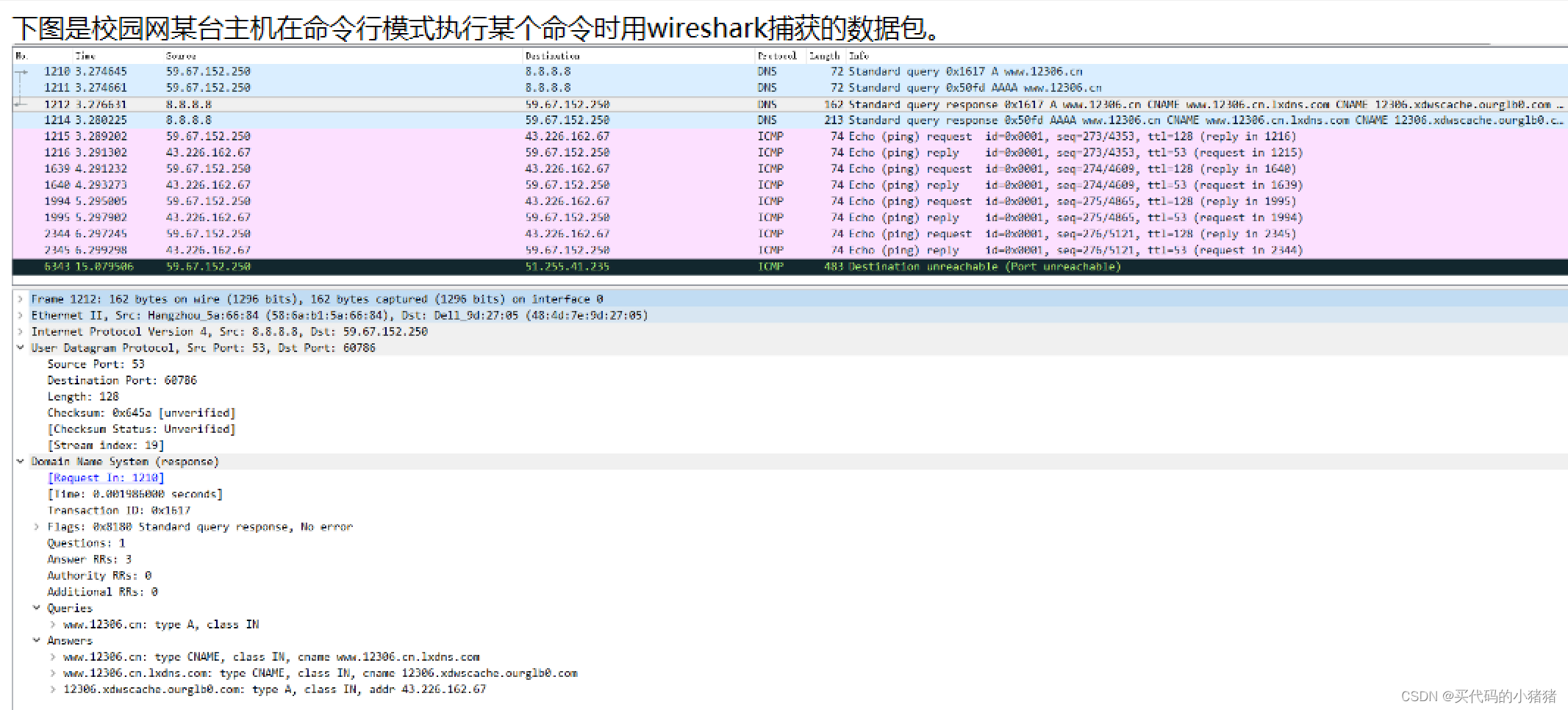This screenshot has height=710, width=1568.
Task: Select packet 1995 ICMP echo reply
Action: tap(790, 217)
